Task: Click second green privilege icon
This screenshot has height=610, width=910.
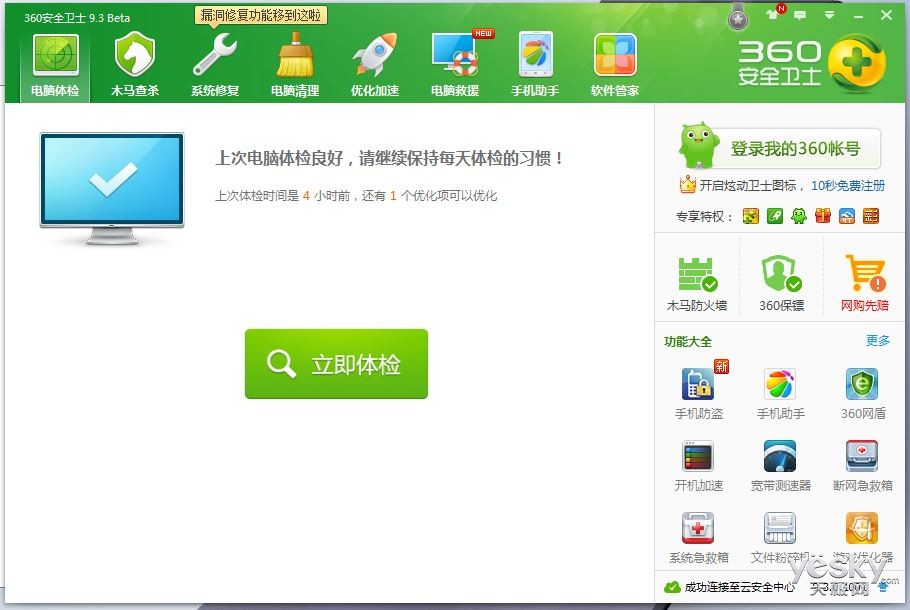Action: pyautogui.click(x=775, y=216)
